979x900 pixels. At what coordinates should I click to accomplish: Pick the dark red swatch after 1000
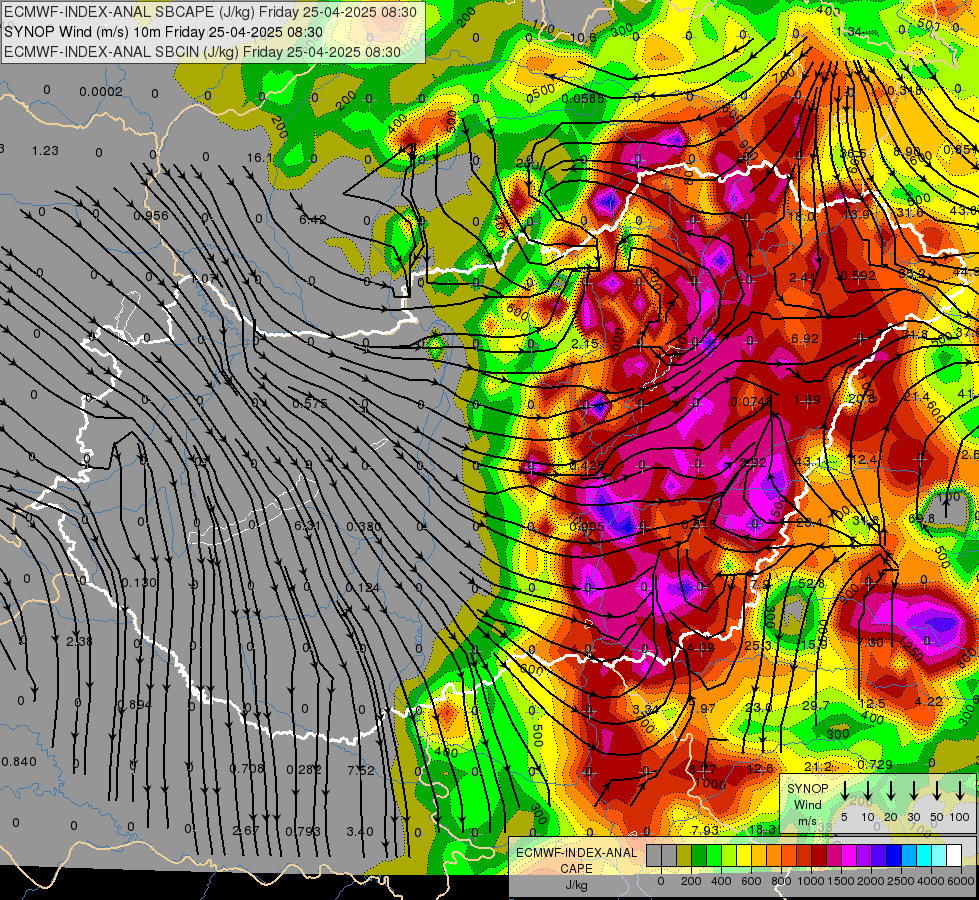click(x=819, y=856)
